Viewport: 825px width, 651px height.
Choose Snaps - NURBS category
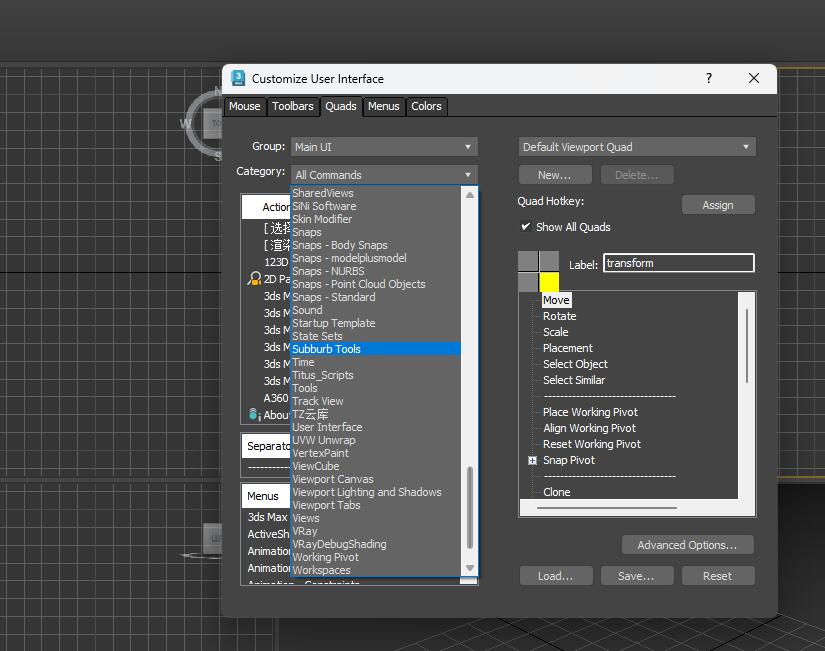point(376,271)
